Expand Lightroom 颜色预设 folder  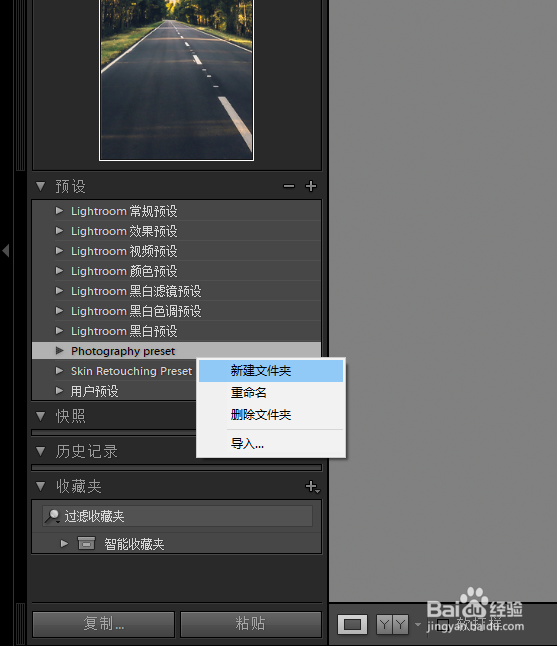click(x=59, y=271)
